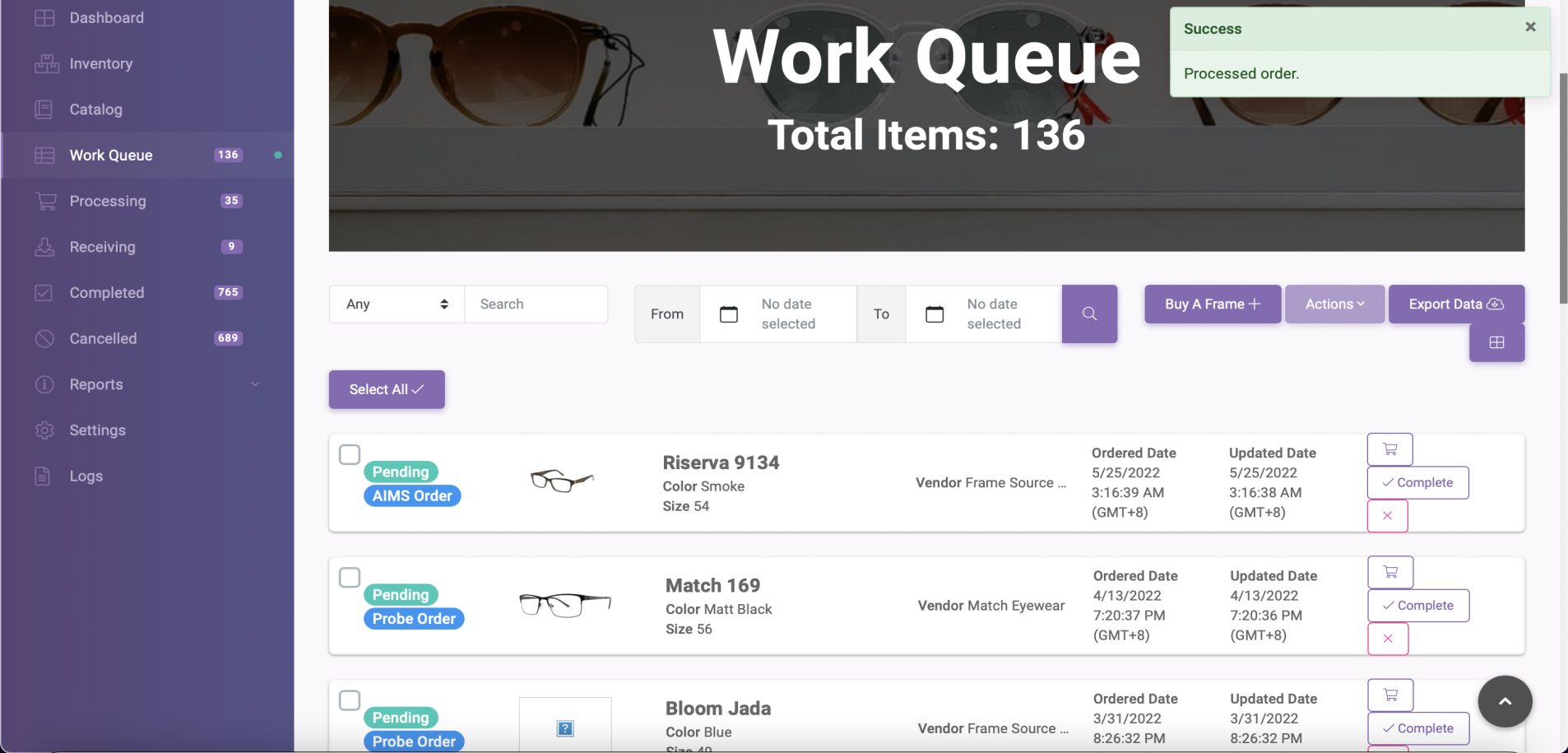
Task: Open the From date calendar icon
Action: (x=729, y=314)
